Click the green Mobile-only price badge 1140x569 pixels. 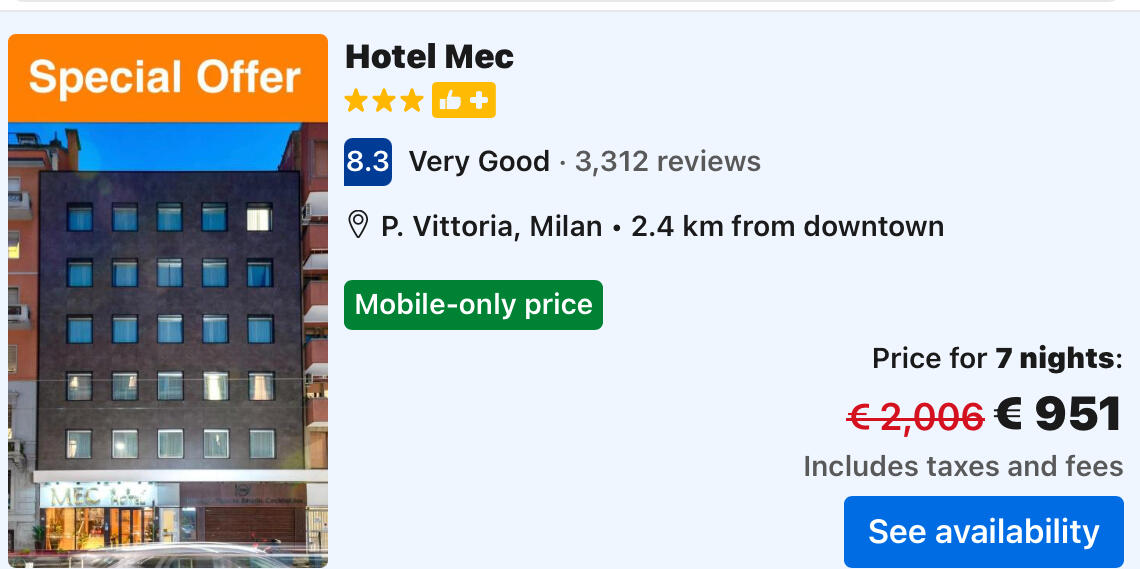coord(473,305)
